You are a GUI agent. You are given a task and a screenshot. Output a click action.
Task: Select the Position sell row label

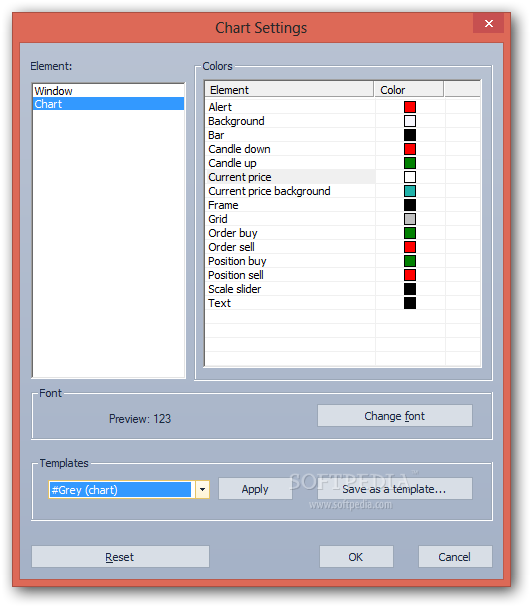(236, 275)
